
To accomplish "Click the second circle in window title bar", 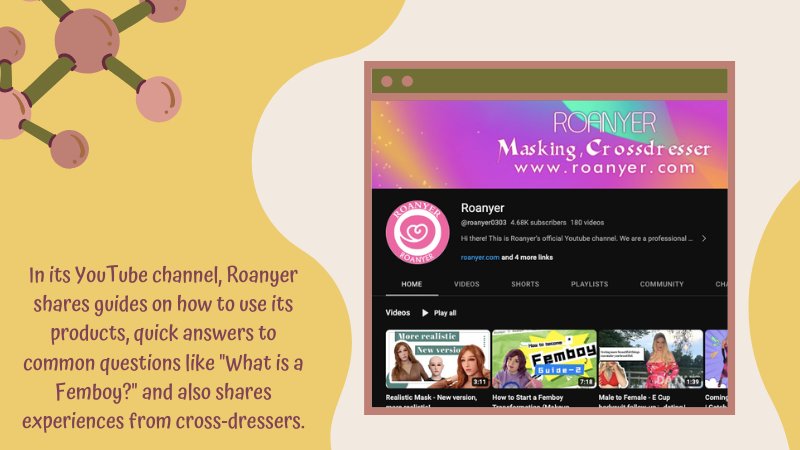I will point(407,81).
